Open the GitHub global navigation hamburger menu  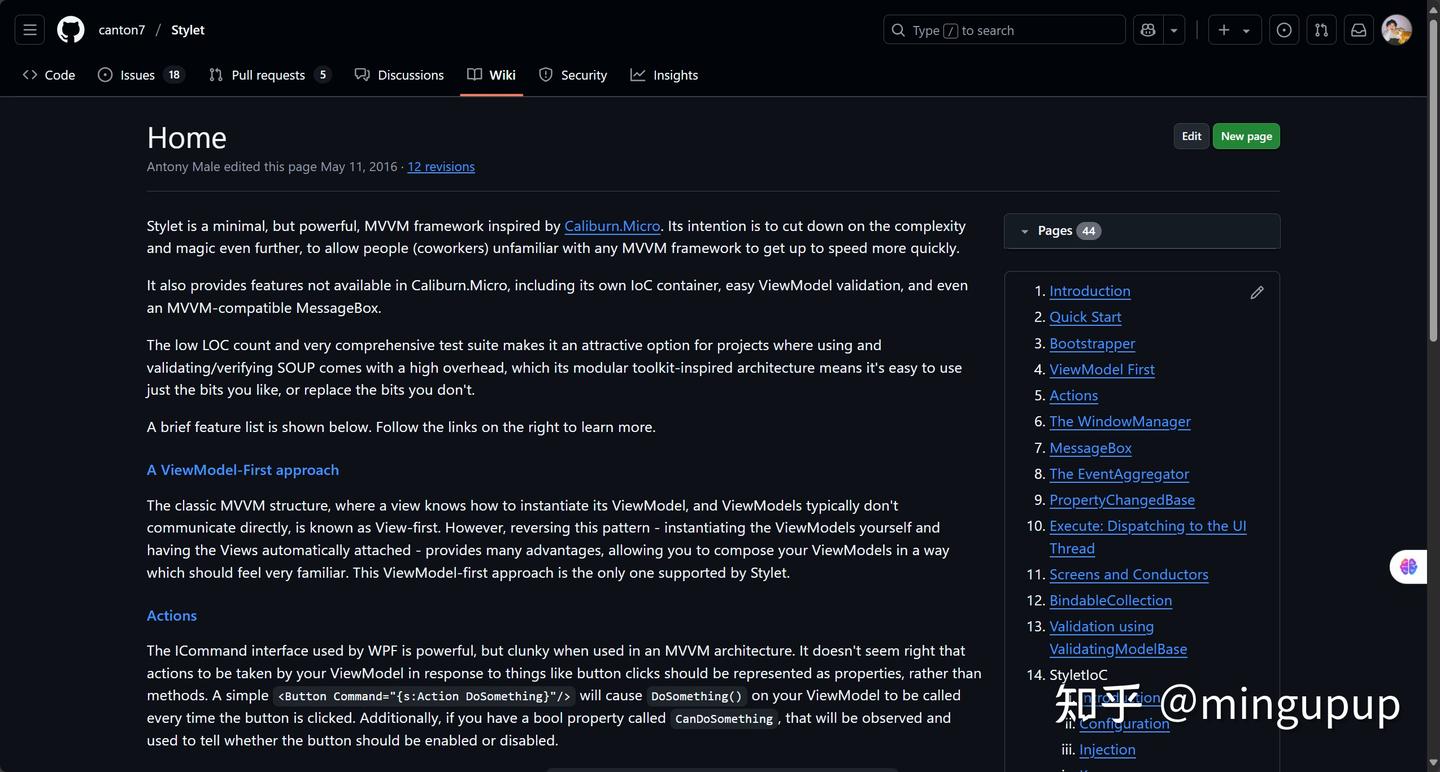click(29, 29)
